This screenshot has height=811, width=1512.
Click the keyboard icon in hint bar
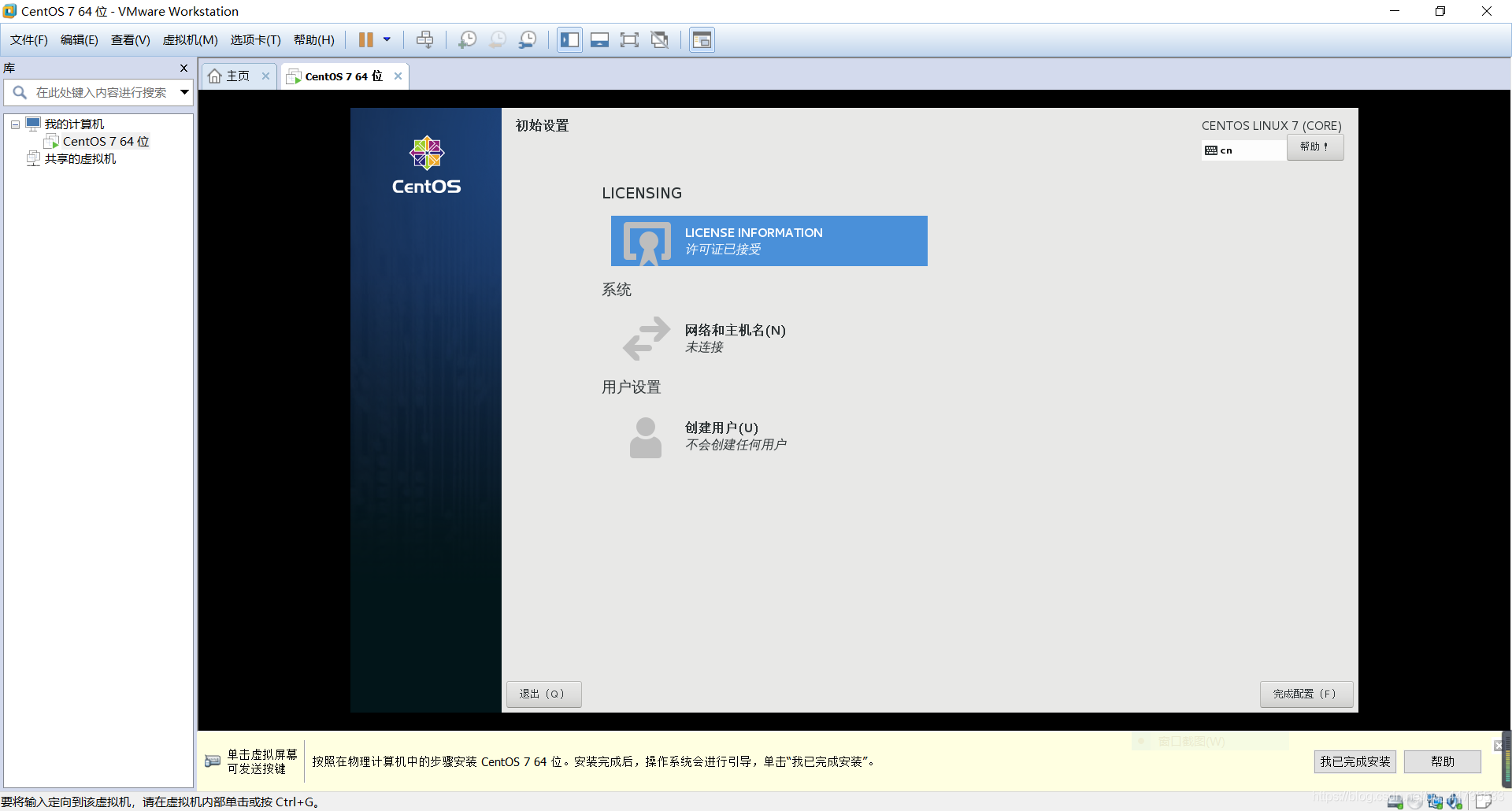[x=213, y=761]
